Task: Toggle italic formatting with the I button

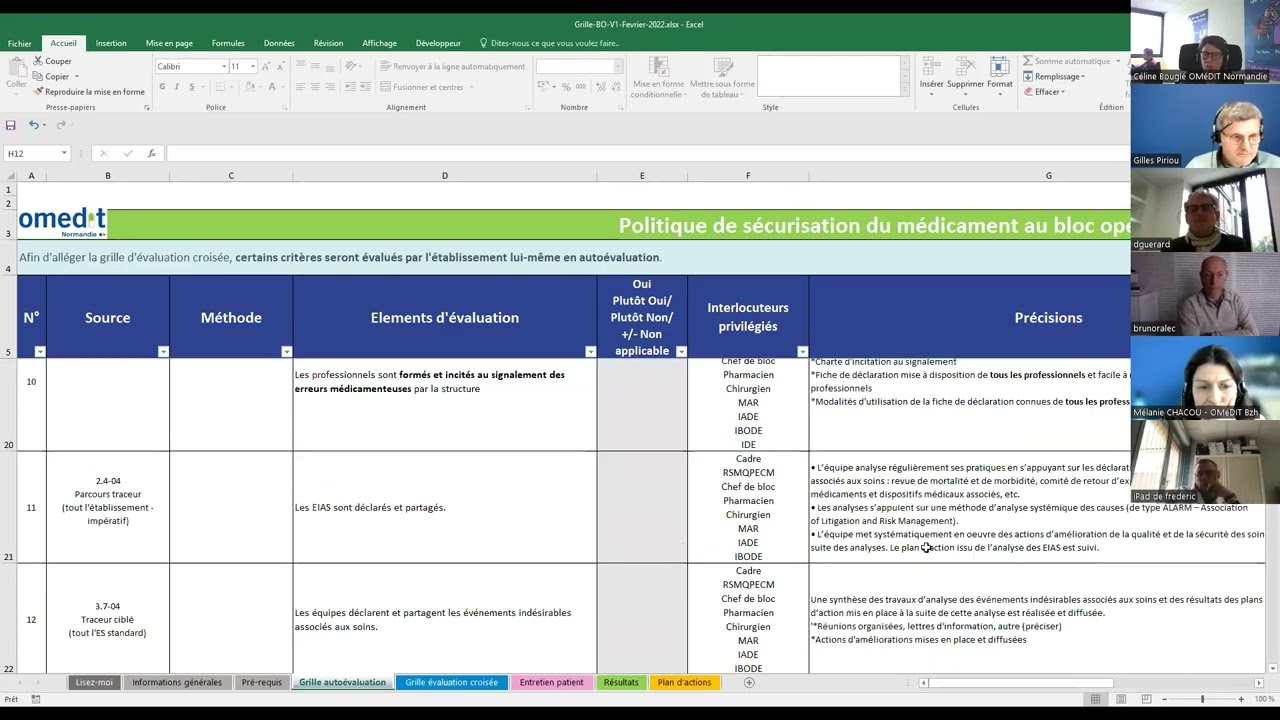Action: [177, 87]
